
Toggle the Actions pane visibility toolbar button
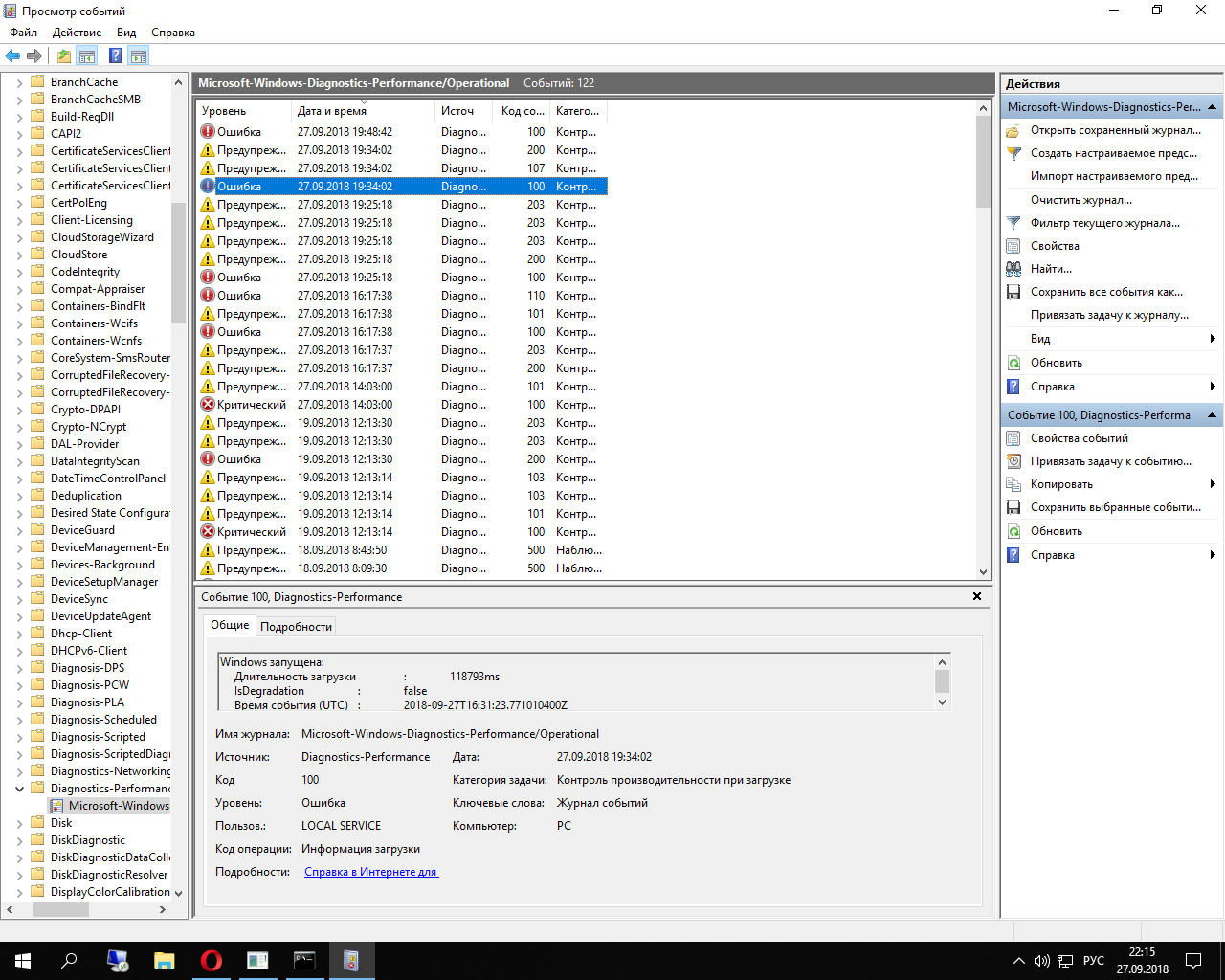139,56
